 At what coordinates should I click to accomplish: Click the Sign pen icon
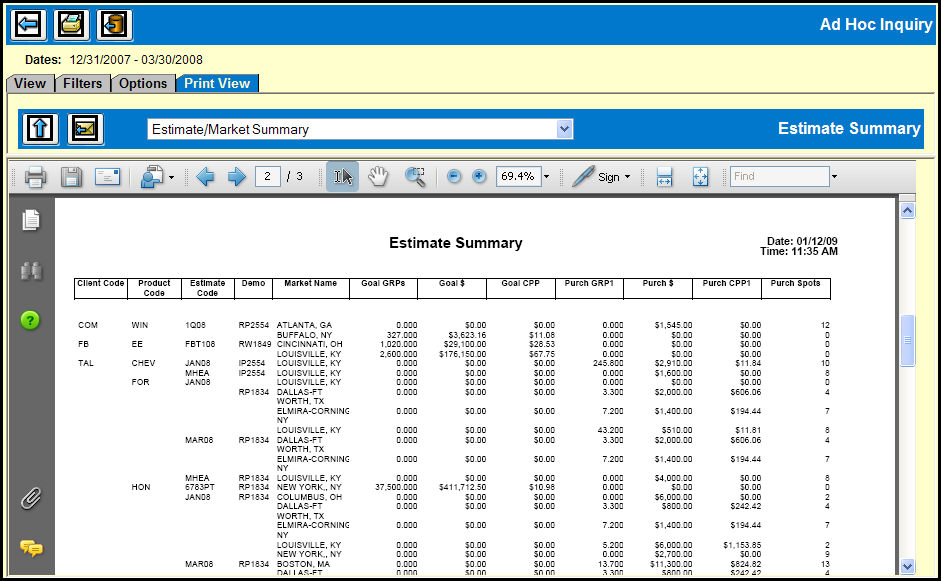[x=583, y=176]
